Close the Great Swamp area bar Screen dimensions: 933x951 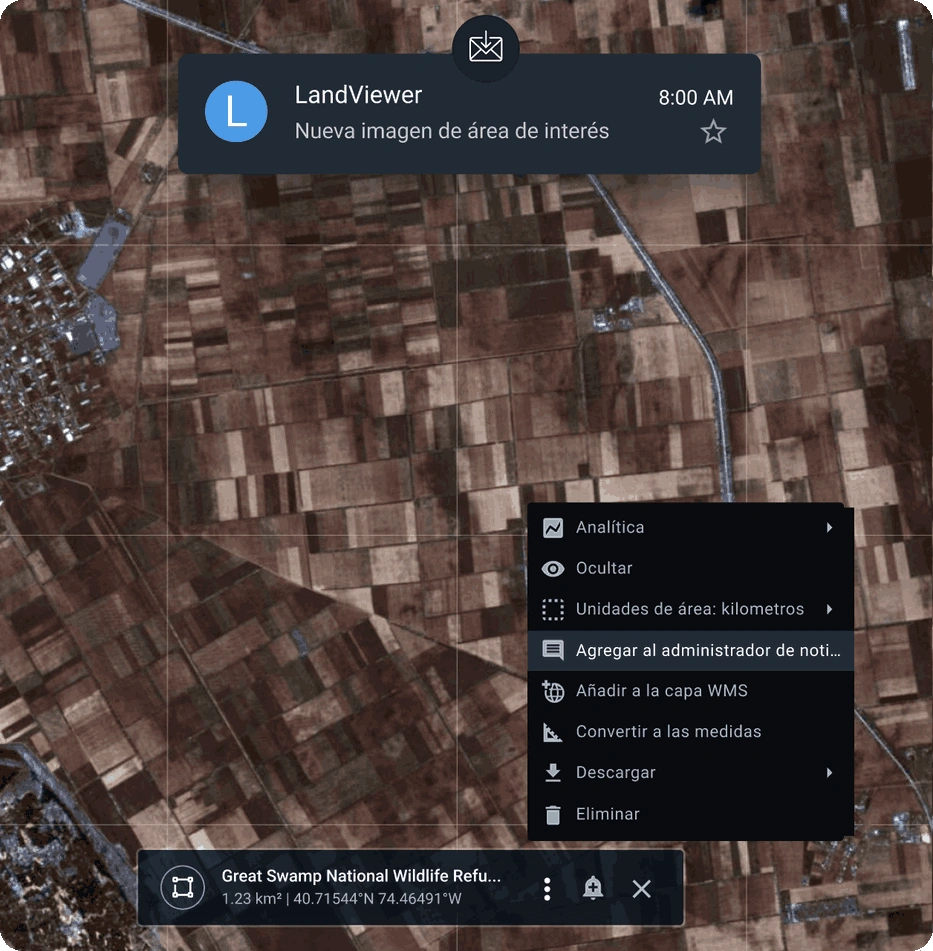642,888
